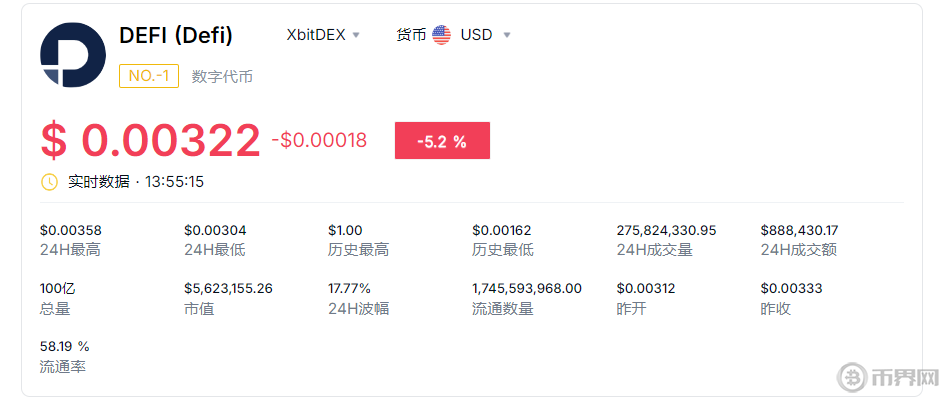Click the -5.2 % change badge
This screenshot has height=405, width=950.
pos(442,141)
